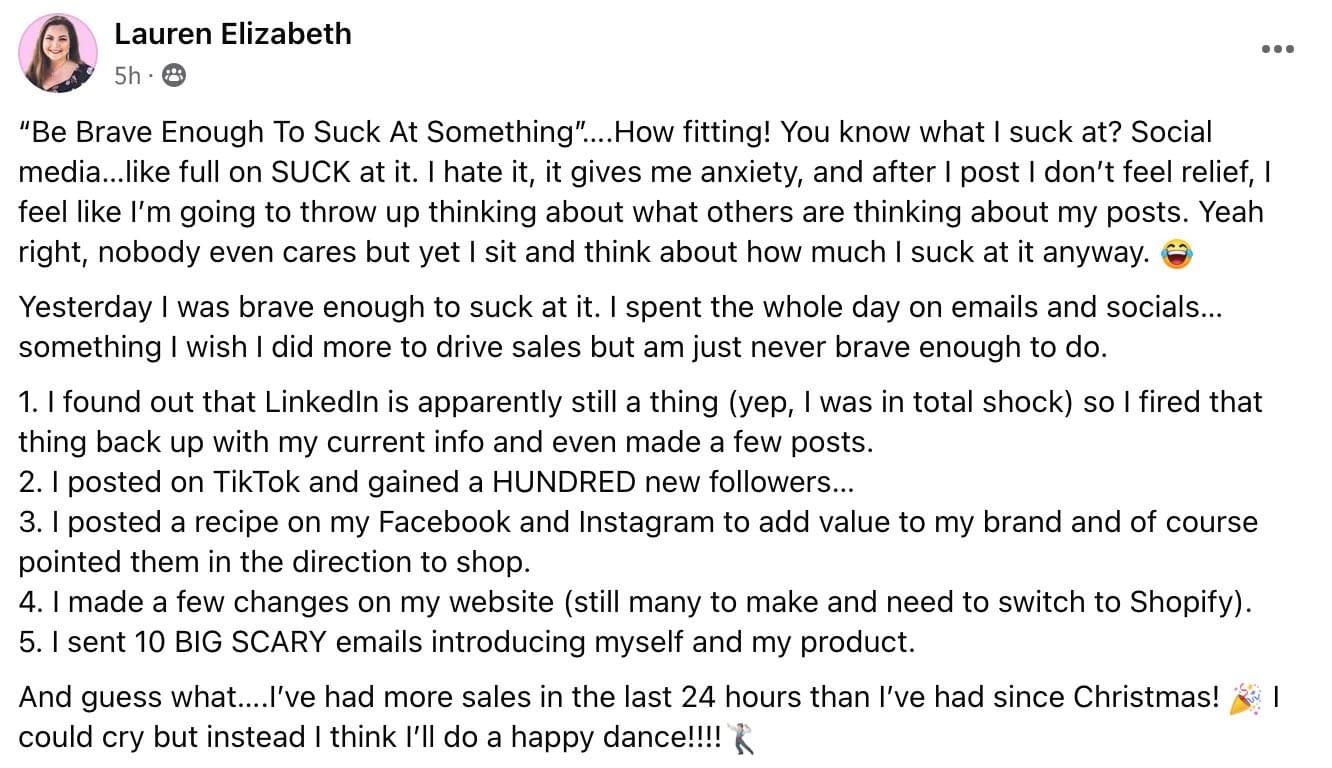Screen dimensions: 1332x768
Task: Click the dancing man emoji at post end
Action: tap(740, 739)
